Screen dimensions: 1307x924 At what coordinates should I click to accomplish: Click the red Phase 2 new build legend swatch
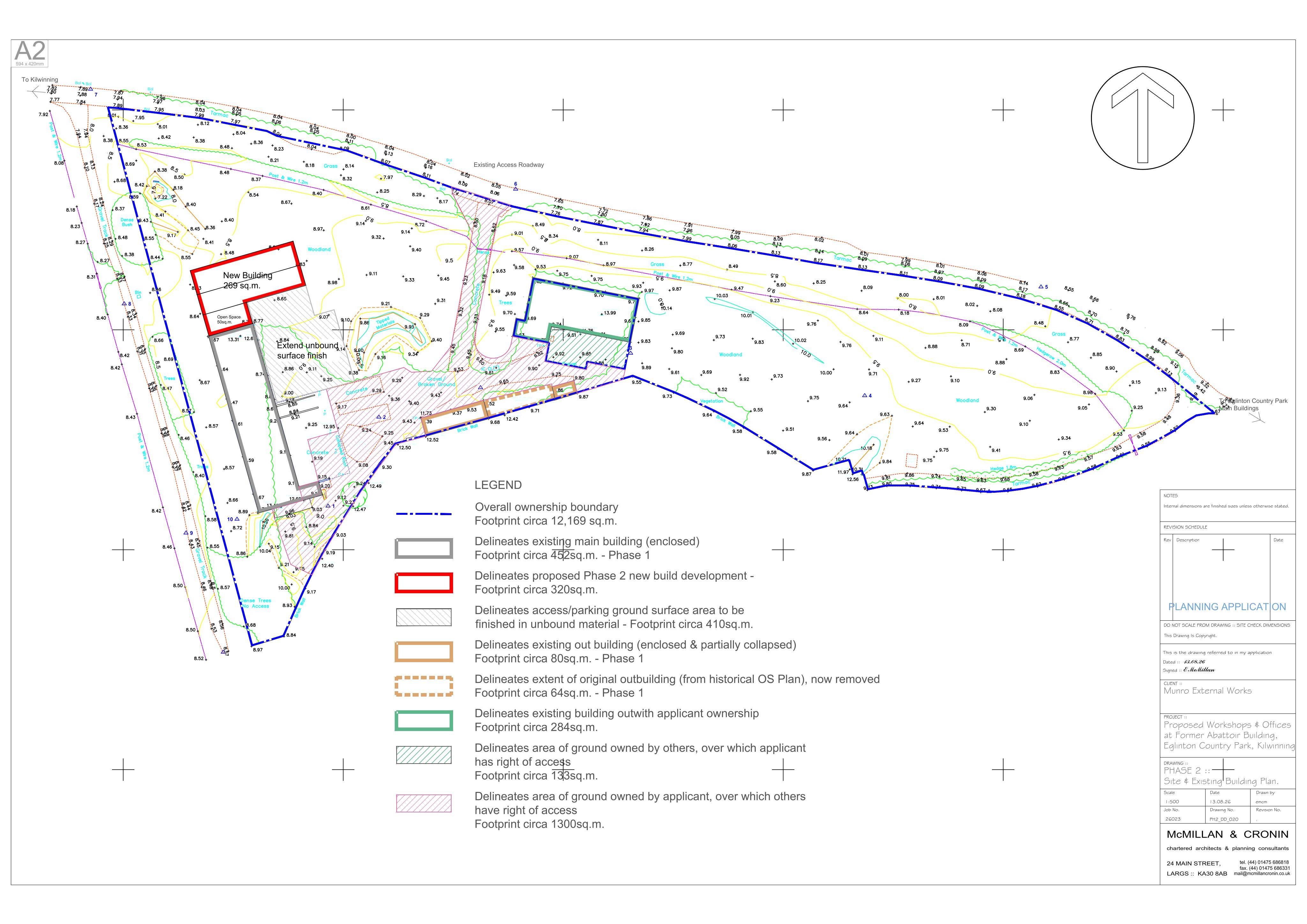pos(423,583)
